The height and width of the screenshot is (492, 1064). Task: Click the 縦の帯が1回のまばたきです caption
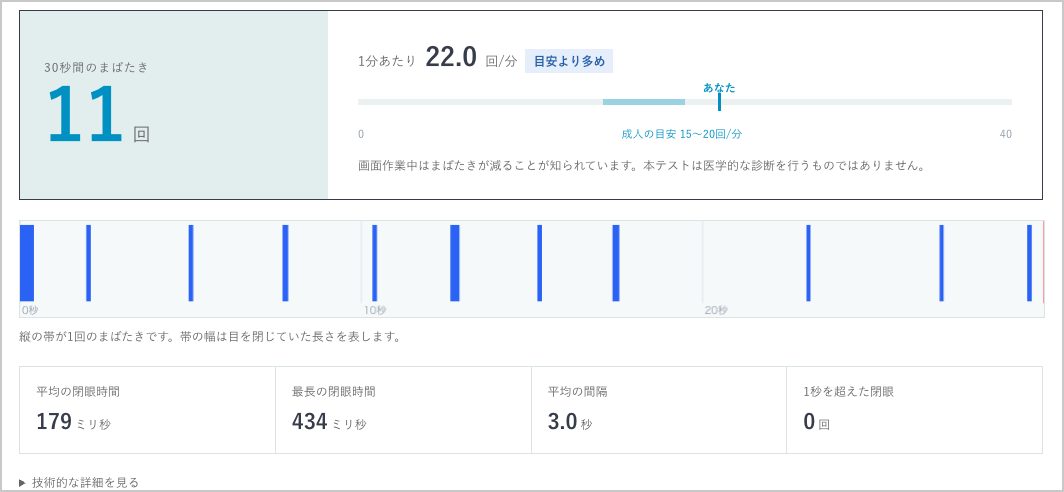tap(210, 337)
